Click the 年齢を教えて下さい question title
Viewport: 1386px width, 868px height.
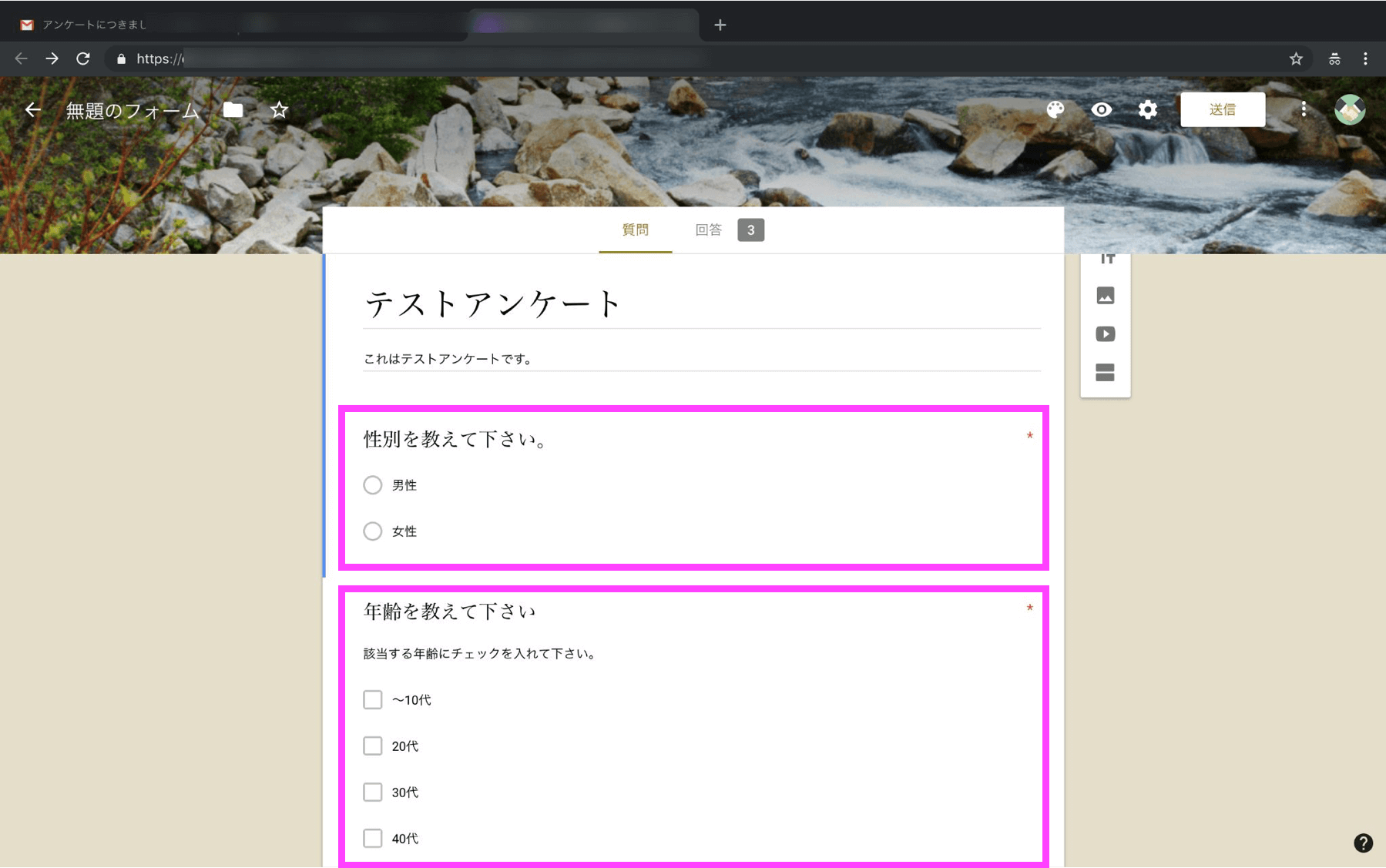coord(449,612)
